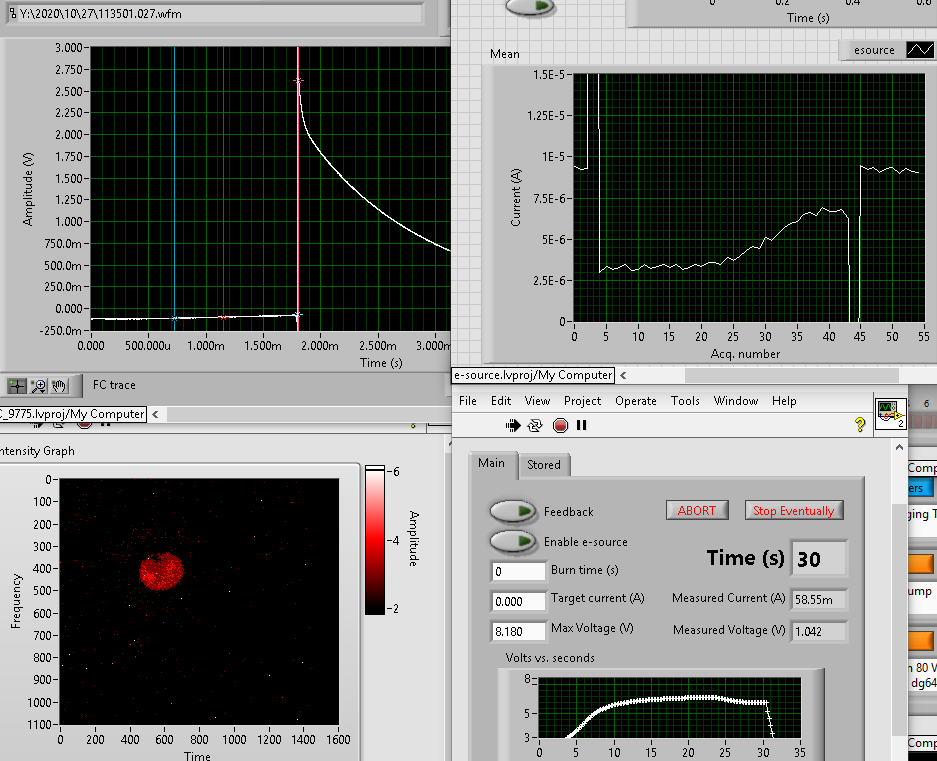Click the Max Voltage input field
Image resolution: width=937 pixels, height=761 pixels.
click(517, 629)
